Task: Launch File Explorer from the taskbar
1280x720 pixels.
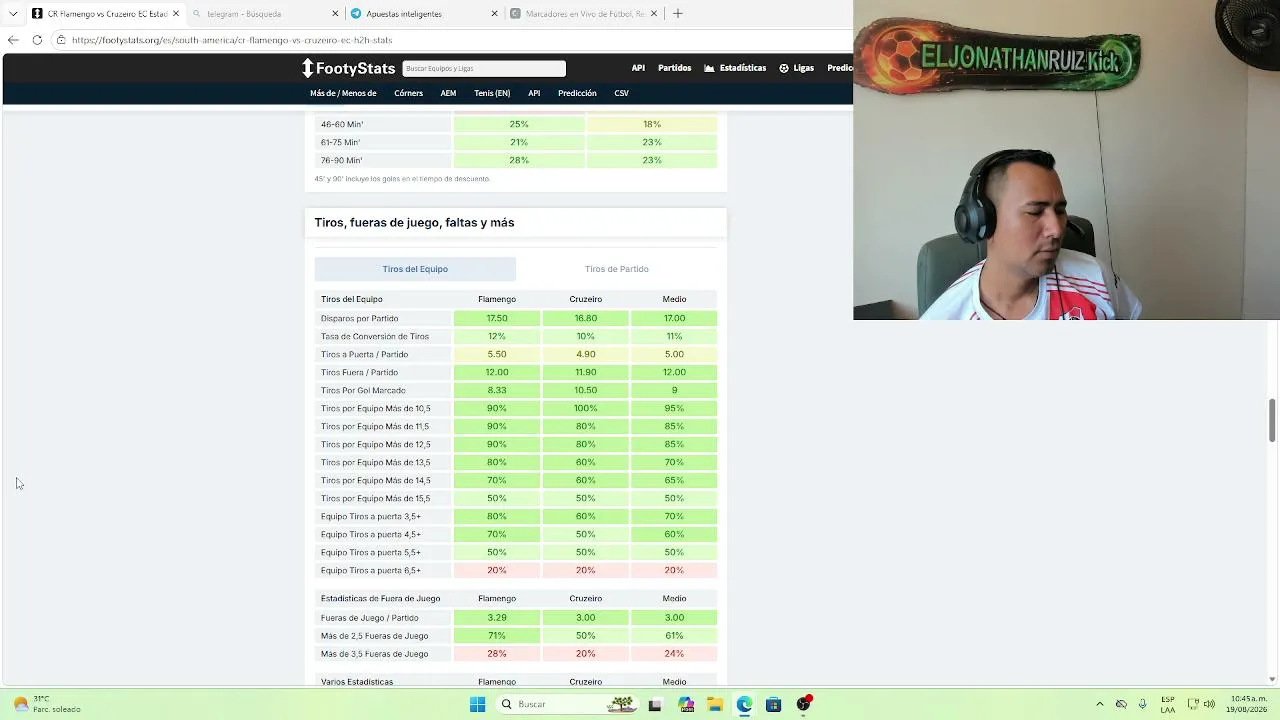Action: tap(715, 704)
